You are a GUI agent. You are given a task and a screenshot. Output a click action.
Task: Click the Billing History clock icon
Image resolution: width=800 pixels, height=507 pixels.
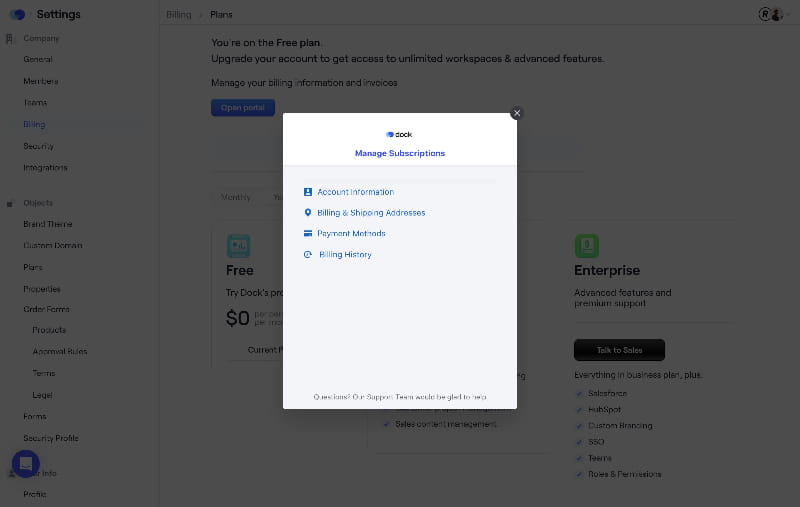coord(308,254)
